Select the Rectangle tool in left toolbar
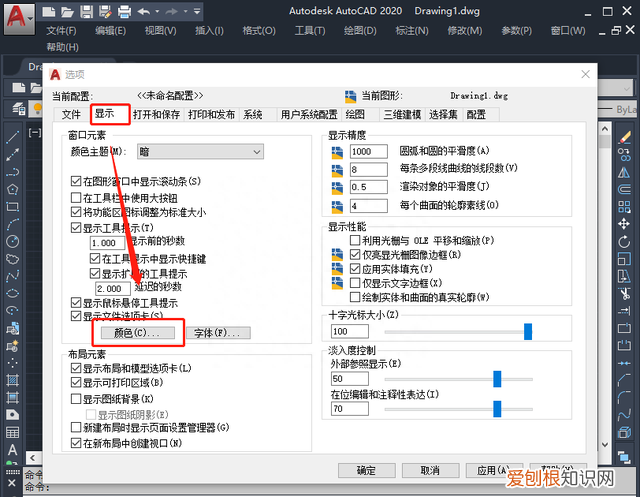 click(13, 206)
